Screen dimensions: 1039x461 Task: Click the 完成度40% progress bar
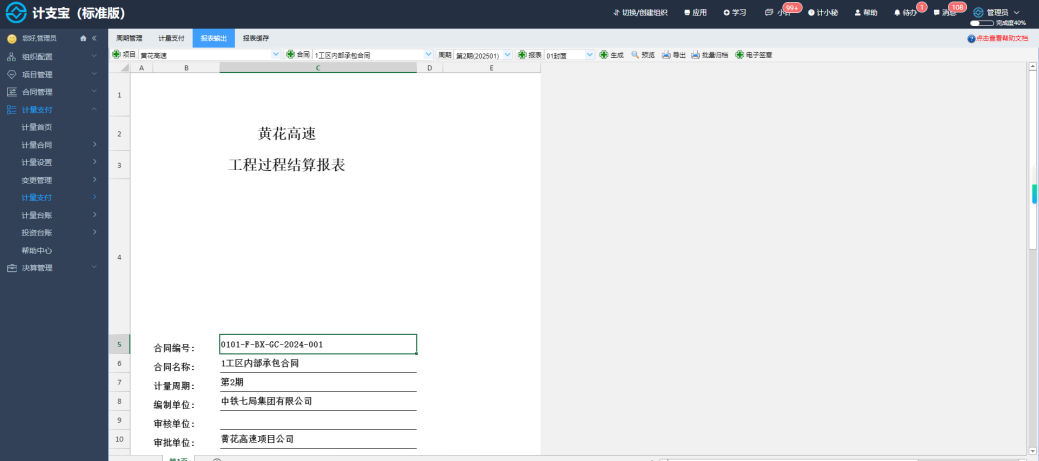click(x=982, y=23)
